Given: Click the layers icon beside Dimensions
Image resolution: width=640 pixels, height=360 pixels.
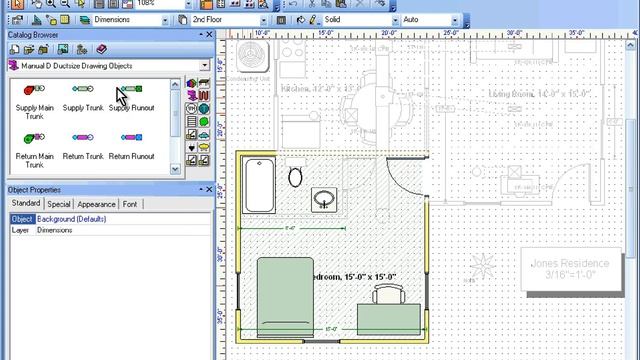Looking at the screenshot, I should point(85,20).
